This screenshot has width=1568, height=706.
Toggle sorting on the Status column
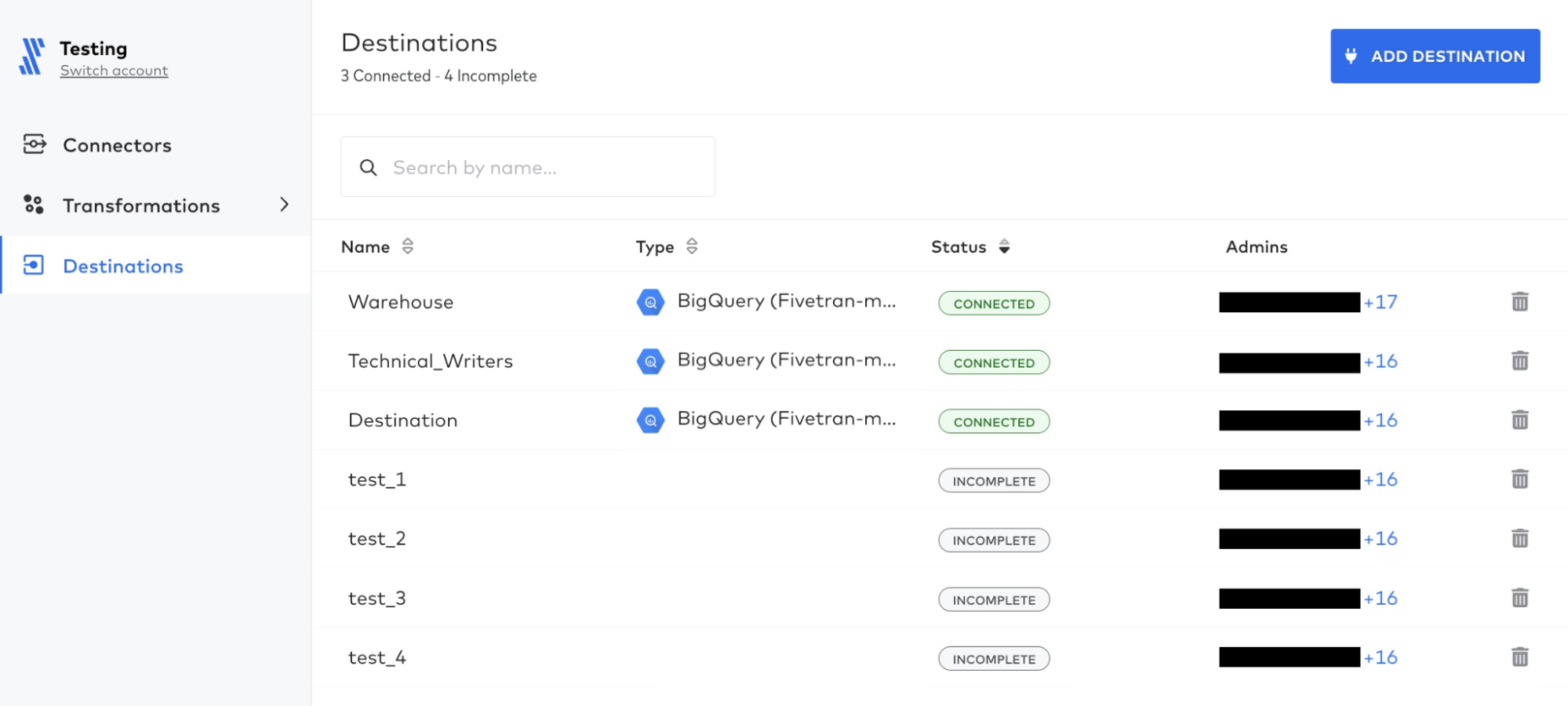[x=1005, y=246]
